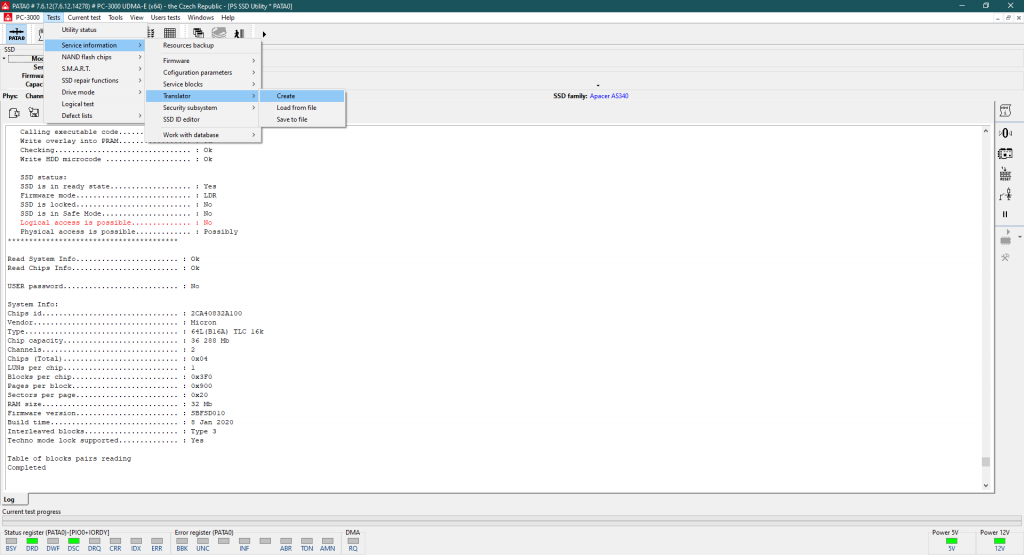1024x555 pixels.
Task: Click the reset icon in right sidebar
Action: coord(1005,174)
